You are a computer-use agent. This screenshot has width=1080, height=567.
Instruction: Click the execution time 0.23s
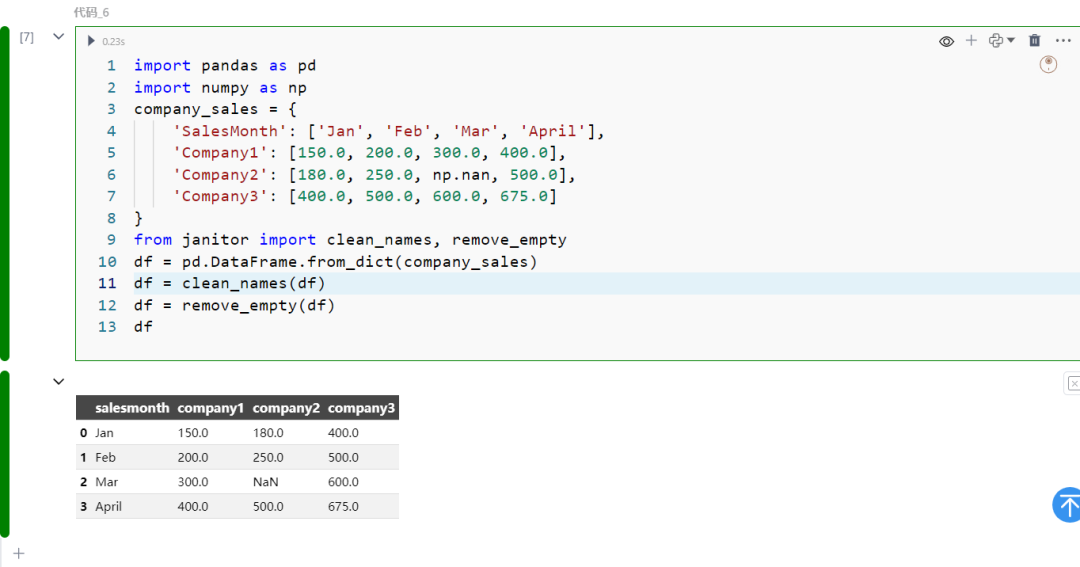click(x=114, y=42)
